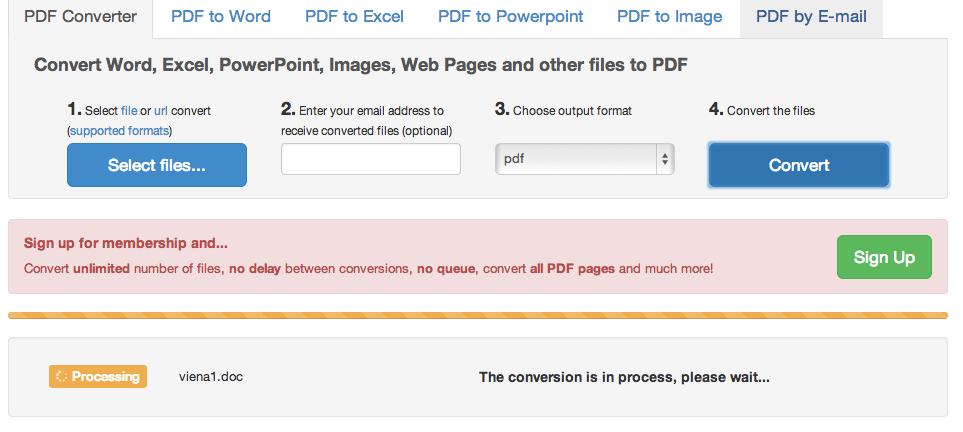Follow the 'url' link in step 1
The height and width of the screenshot is (432, 963).
coord(161,111)
